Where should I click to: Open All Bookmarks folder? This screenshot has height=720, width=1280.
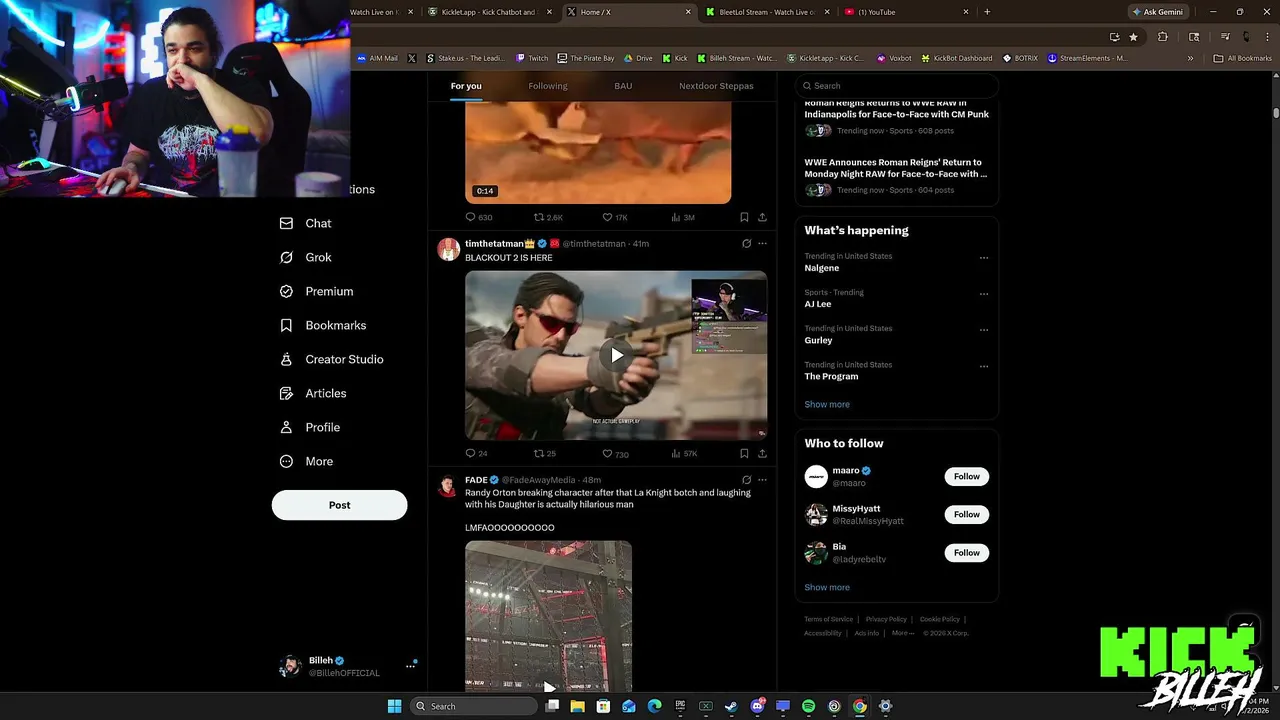coord(1243,58)
